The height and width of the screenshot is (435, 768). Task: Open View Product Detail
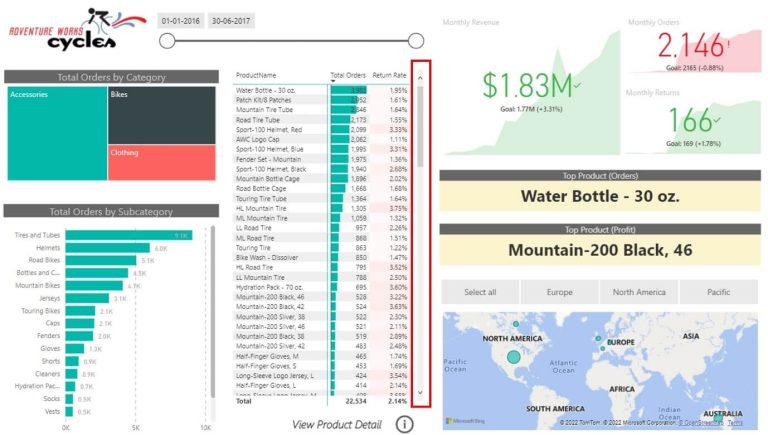(337, 424)
